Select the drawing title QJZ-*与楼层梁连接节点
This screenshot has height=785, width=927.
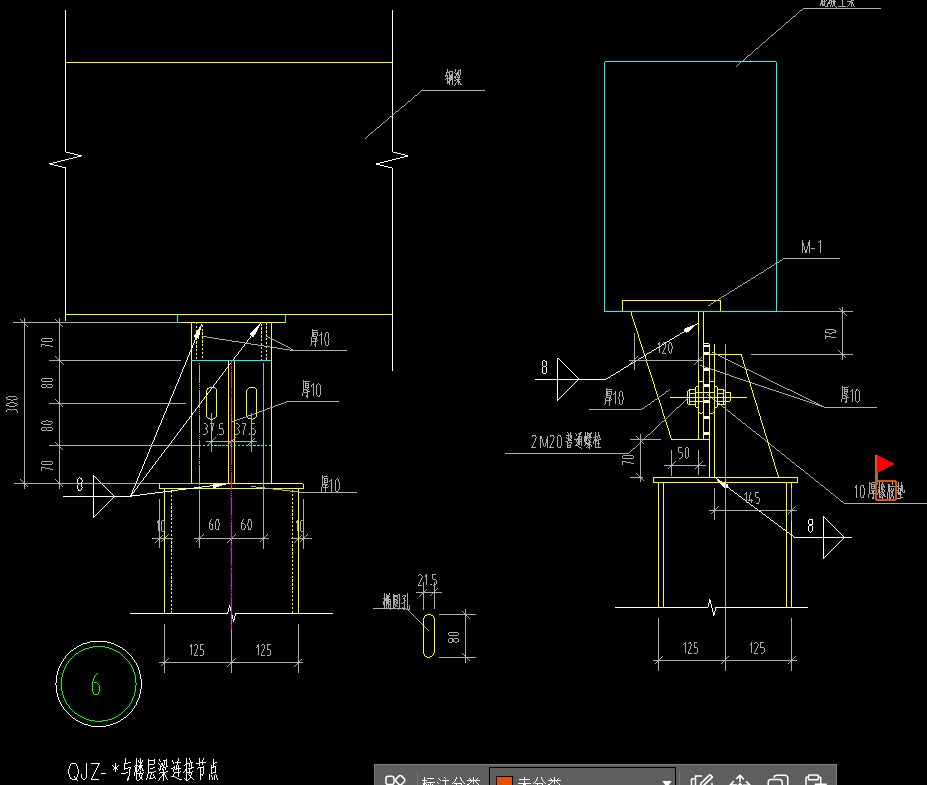pyautogui.click(x=142, y=770)
